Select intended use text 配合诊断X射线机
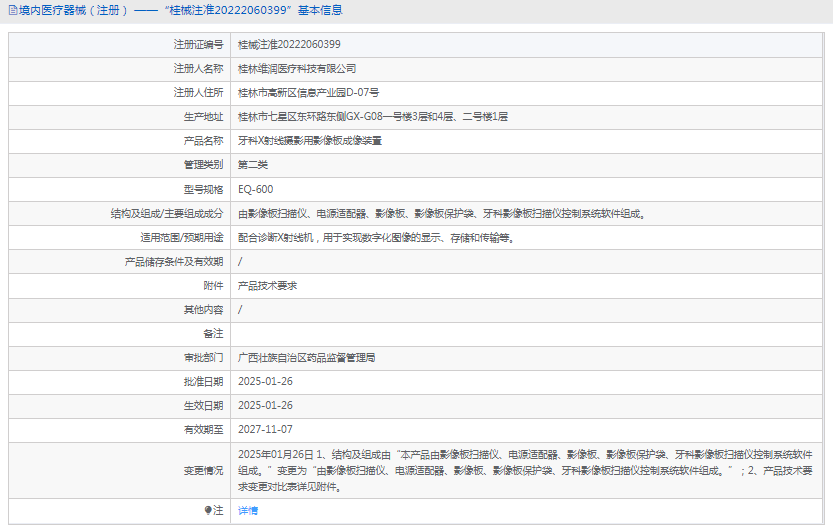Viewport: 833px width, 531px height. 376,237
